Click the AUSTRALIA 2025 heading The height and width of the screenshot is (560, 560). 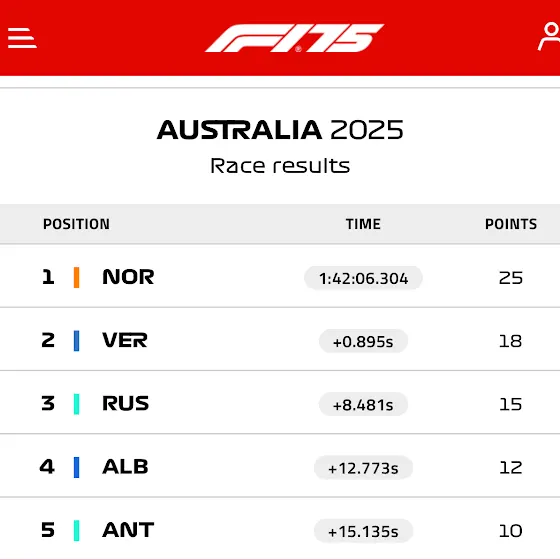pyautogui.click(x=280, y=130)
